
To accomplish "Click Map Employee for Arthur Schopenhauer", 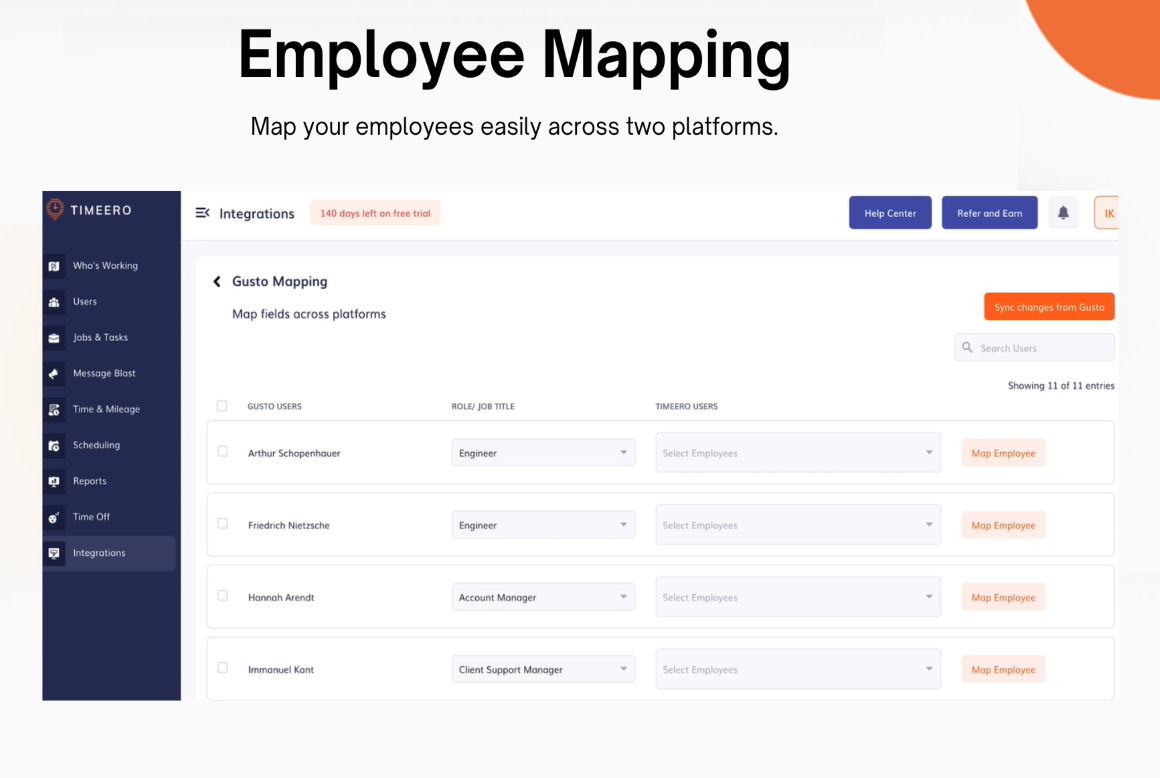I will pos(1003,453).
